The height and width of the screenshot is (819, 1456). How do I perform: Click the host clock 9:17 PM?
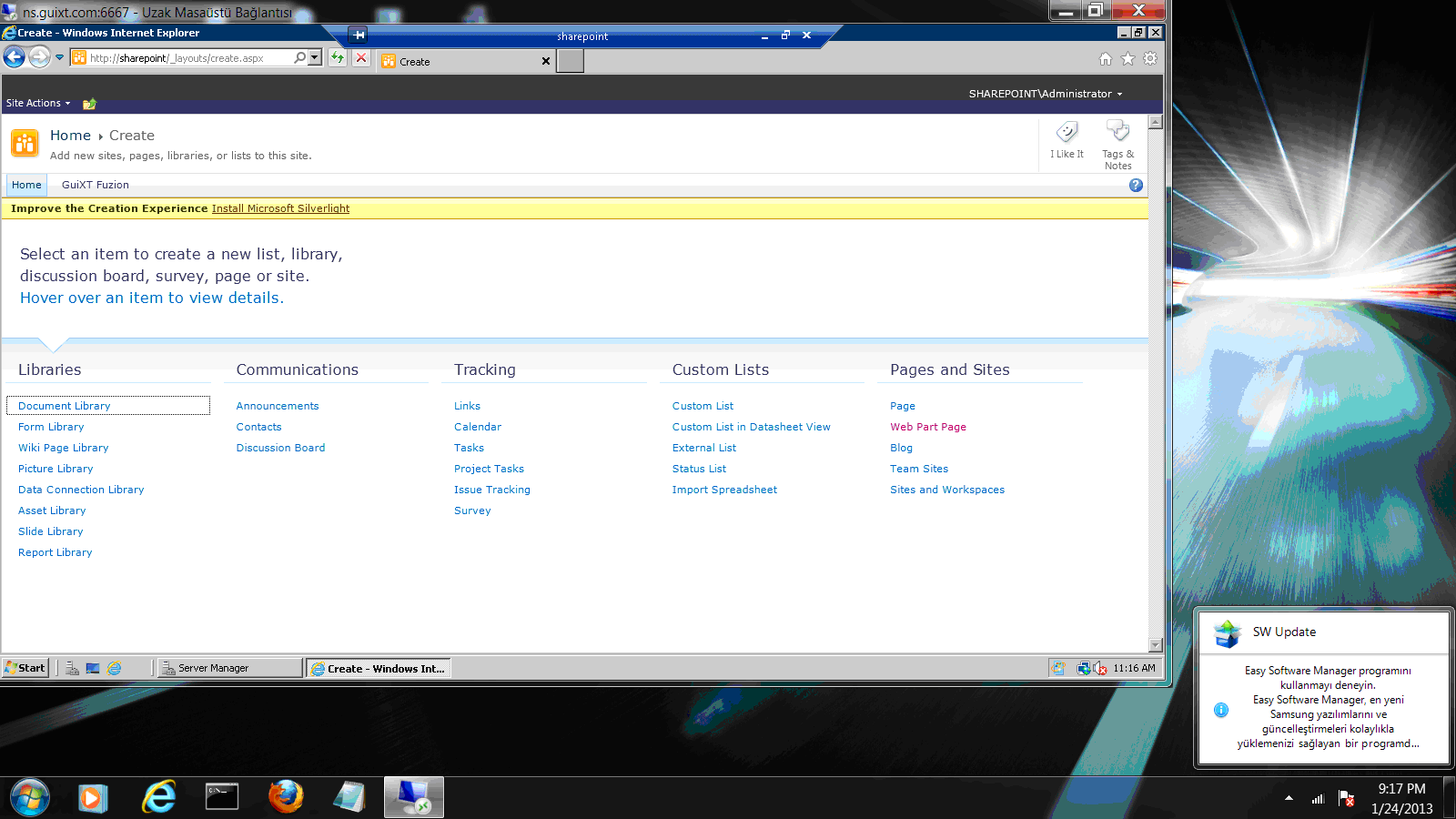(1401, 789)
